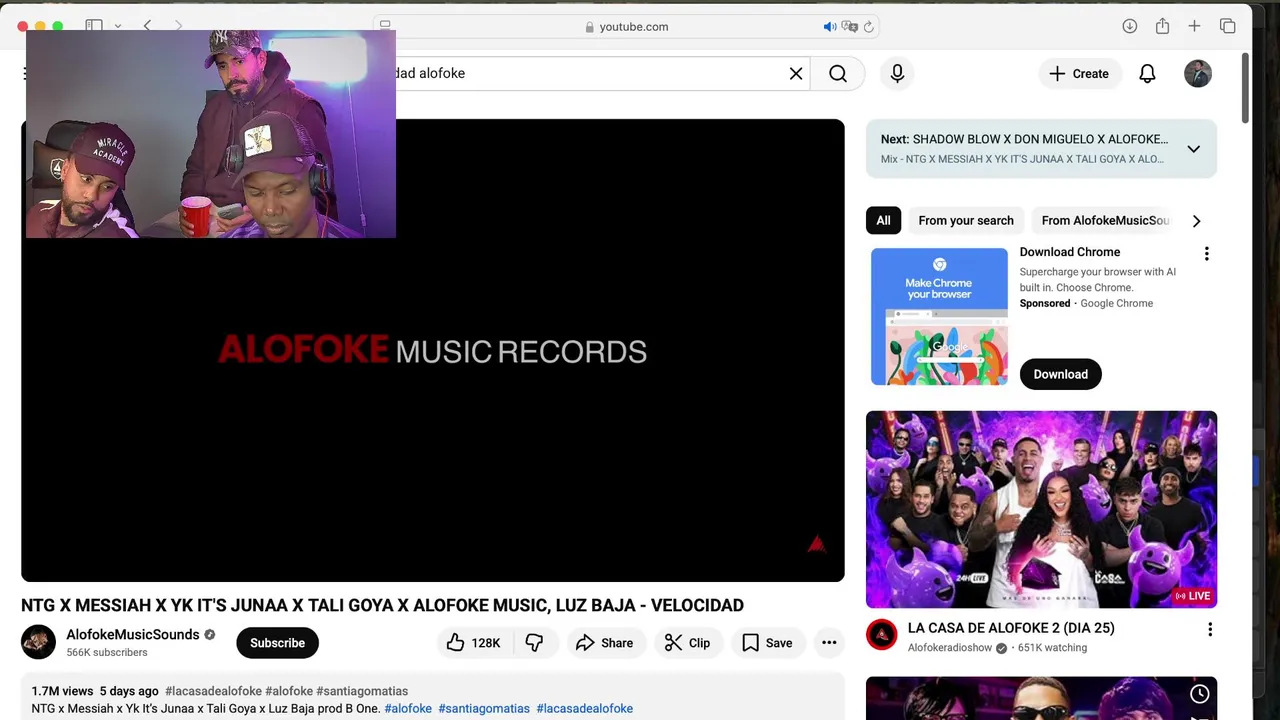
Task: Click the Alofokeradioshow channel name
Action: coord(949,648)
